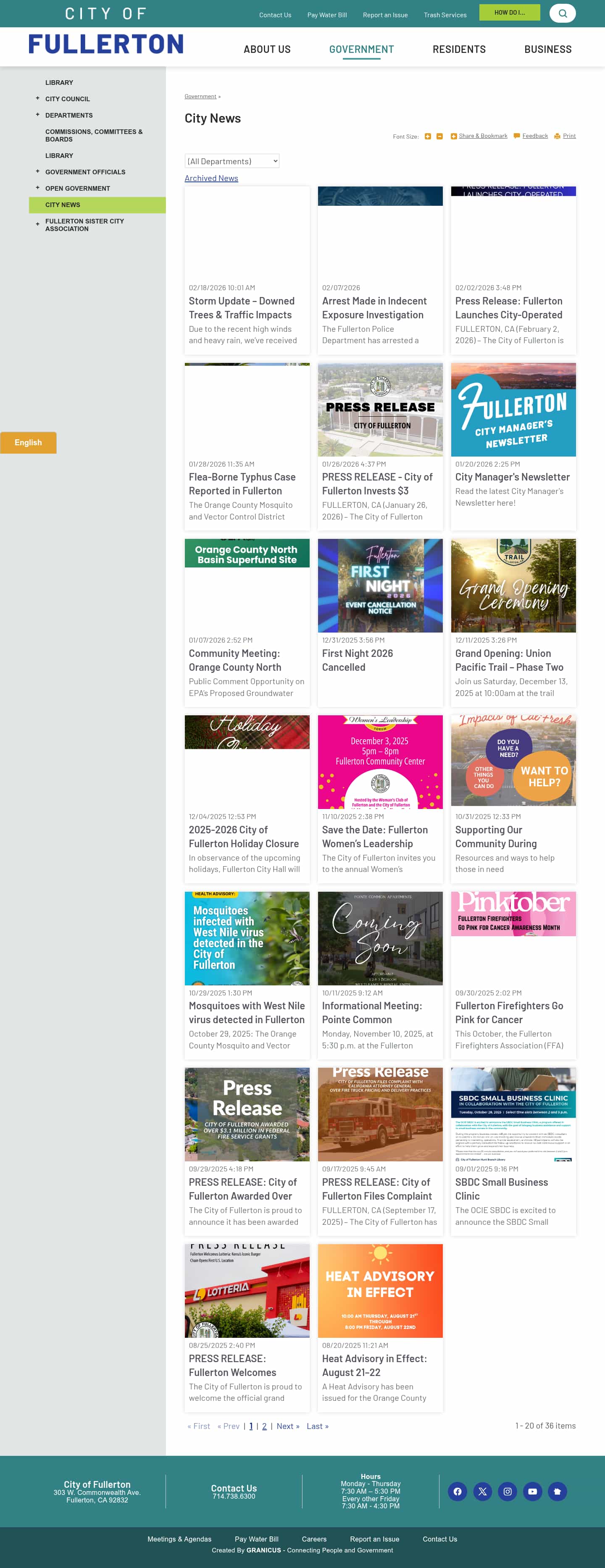Image resolution: width=605 pixels, height=1568 pixels.
Task: Open the Grand Opening Ceremony trail thumbnail
Action: (513, 586)
